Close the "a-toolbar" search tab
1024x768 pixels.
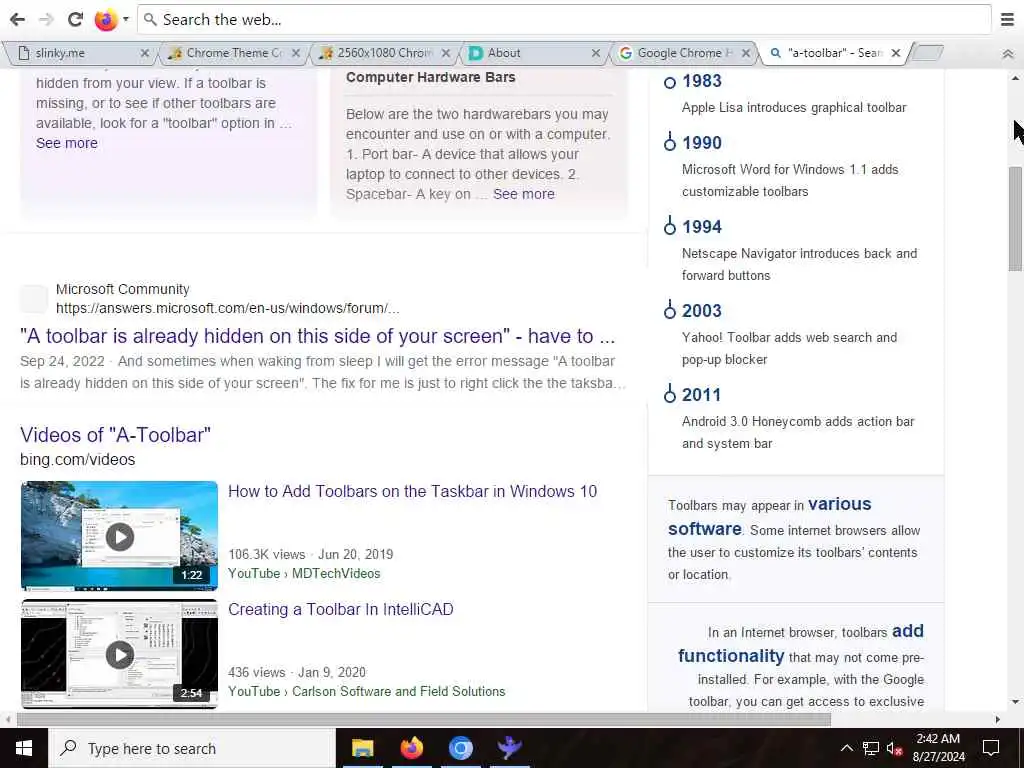(896, 53)
